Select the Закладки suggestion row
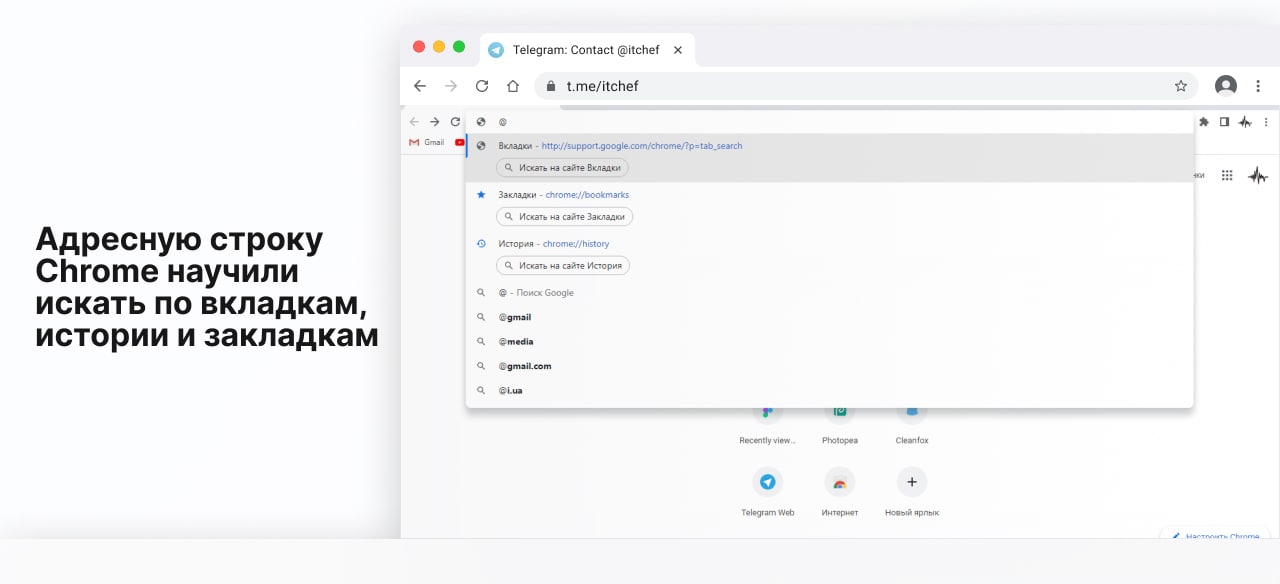 [x=829, y=206]
